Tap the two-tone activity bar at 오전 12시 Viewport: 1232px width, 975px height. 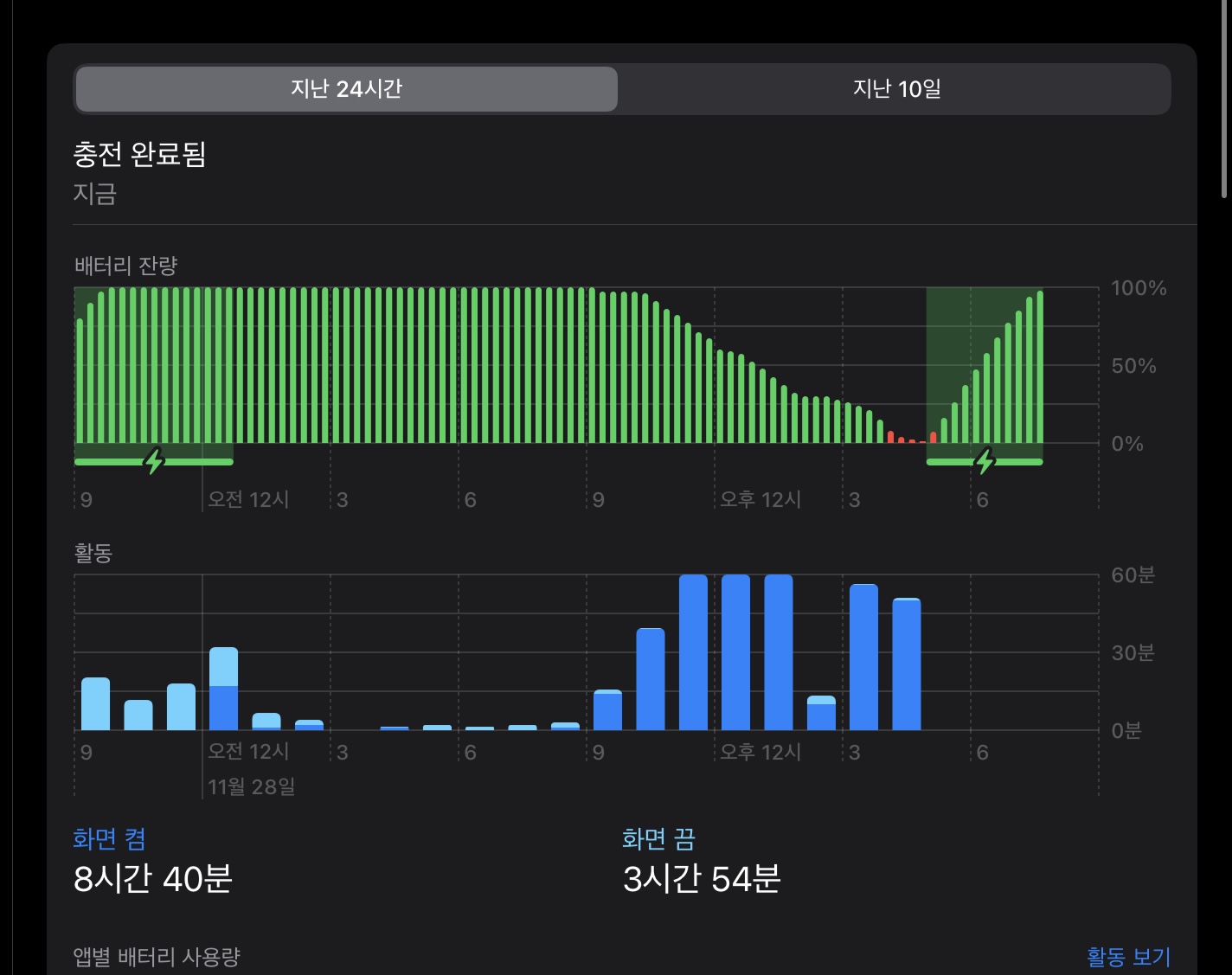point(223,689)
